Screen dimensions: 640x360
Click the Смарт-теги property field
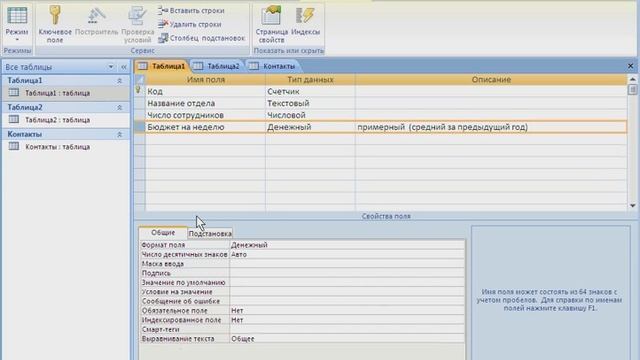[347, 329]
